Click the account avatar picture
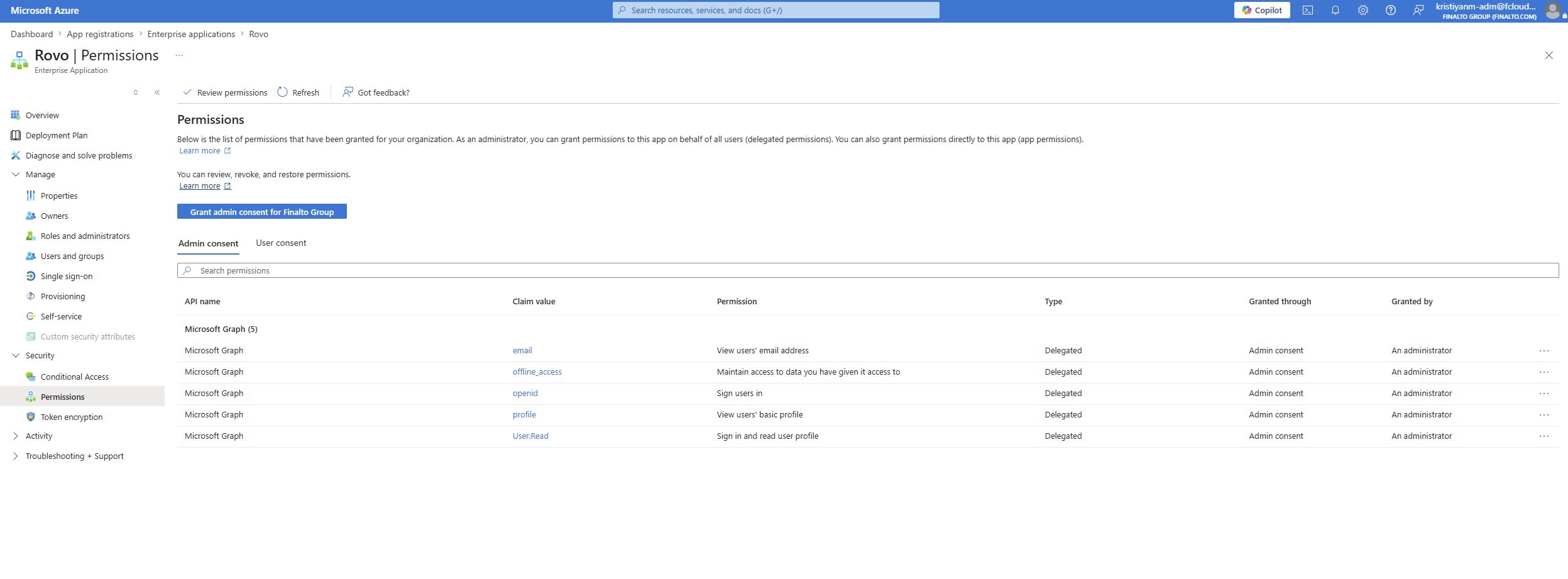This screenshot has width=1568, height=579. click(x=1553, y=10)
